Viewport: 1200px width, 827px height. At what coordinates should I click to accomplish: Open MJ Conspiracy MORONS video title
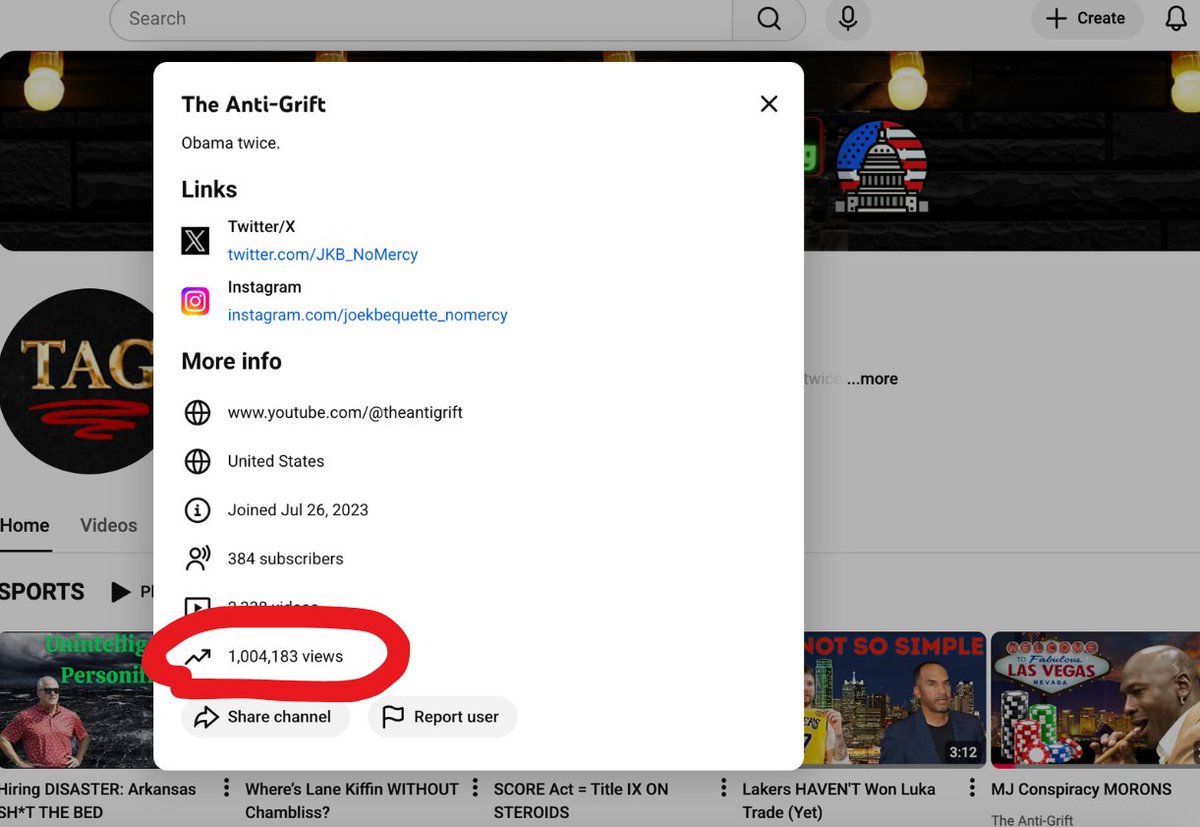tap(1081, 789)
